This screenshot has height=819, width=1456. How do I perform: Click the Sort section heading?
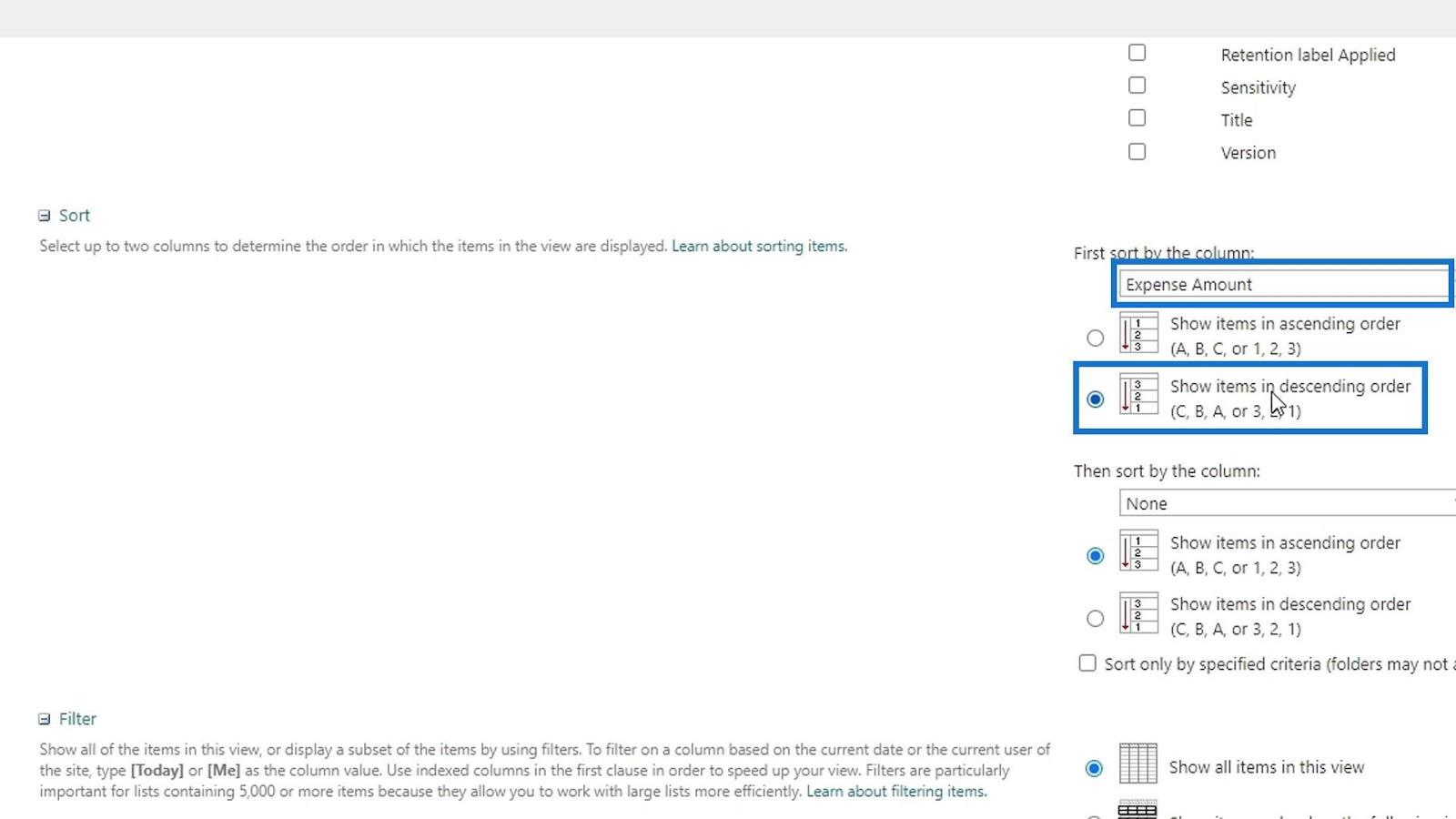click(x=75, y=216)
